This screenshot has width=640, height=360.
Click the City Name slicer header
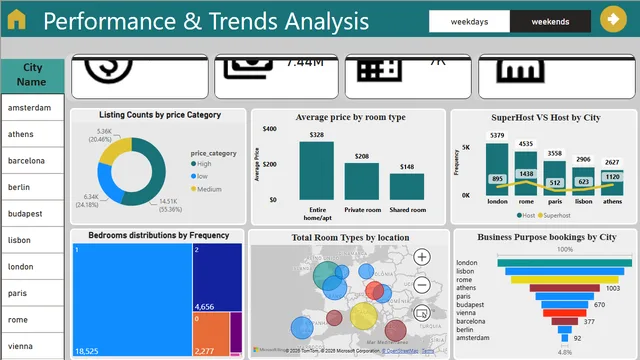click(32, 75)
